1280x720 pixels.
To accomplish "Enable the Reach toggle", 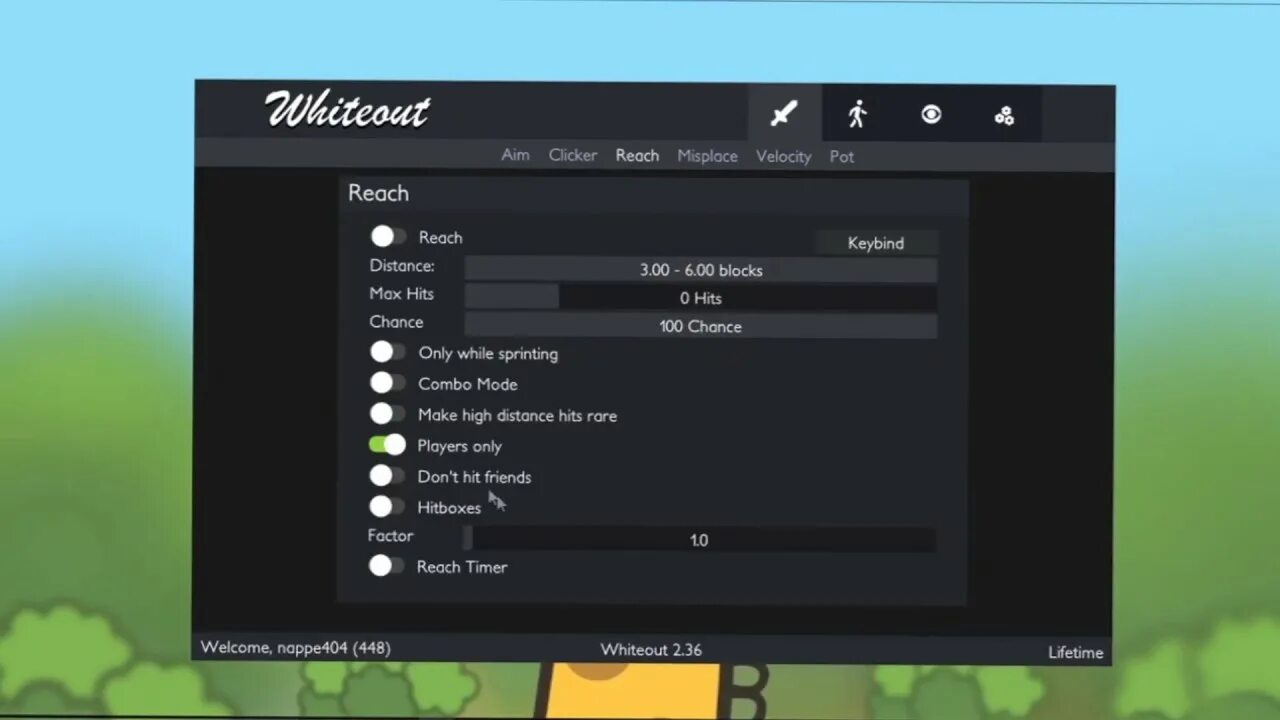I will [x=388, y=236].
